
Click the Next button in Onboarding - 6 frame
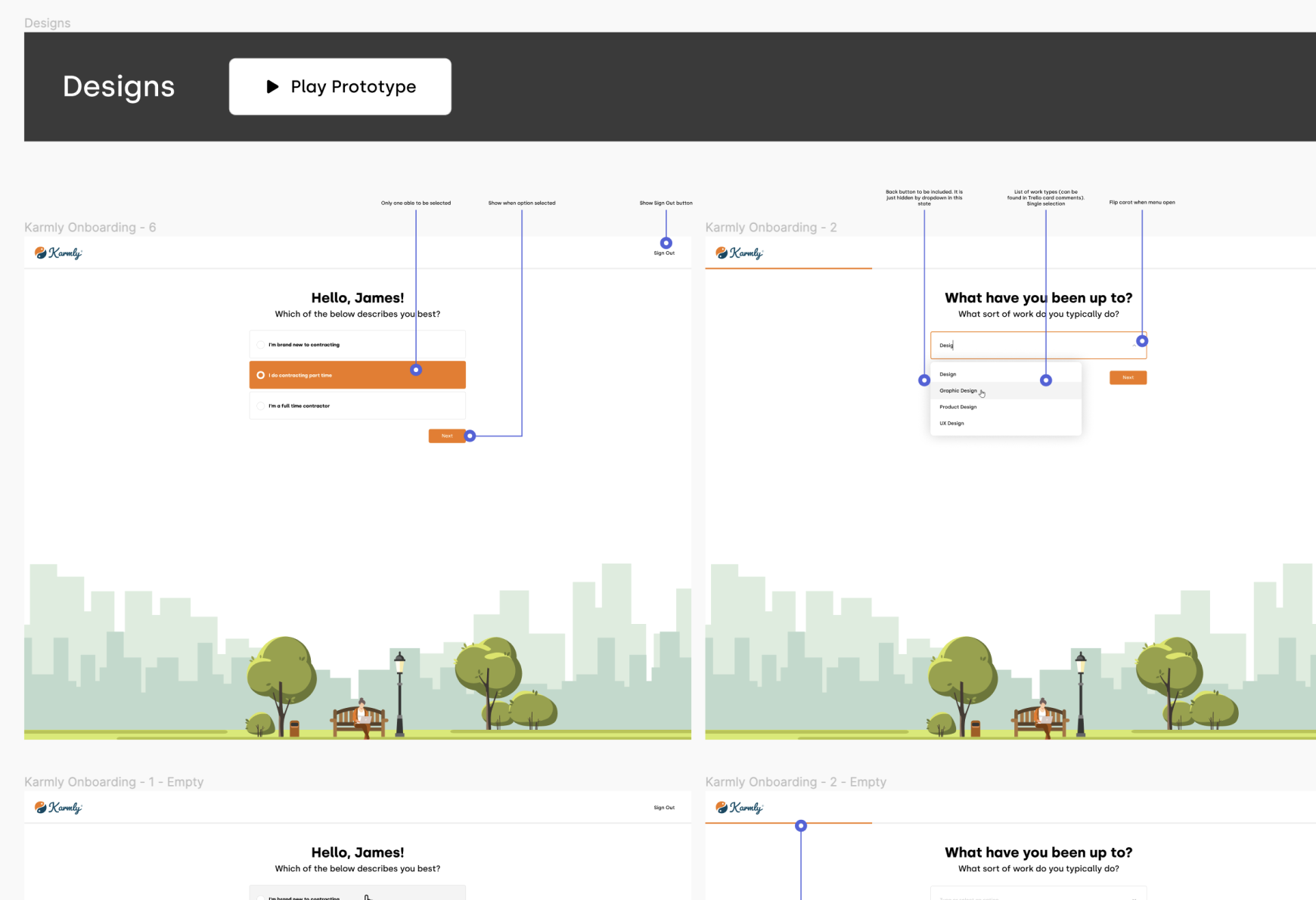pos(447,436)
